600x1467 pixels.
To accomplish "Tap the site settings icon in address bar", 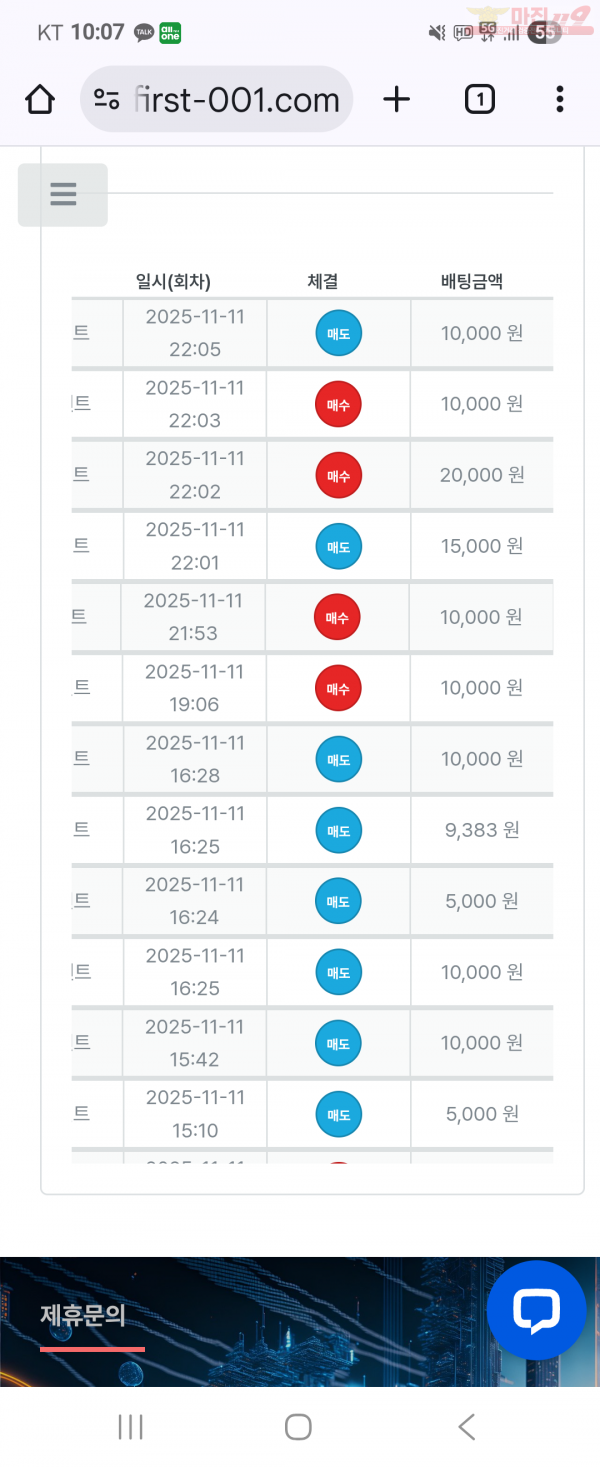I will point(106,99).
